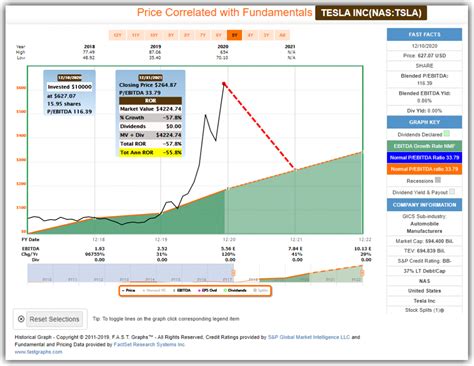Click the Market Cap 594.400 Bil row
The height and width of the screenshot is (366, 474).
424,241
